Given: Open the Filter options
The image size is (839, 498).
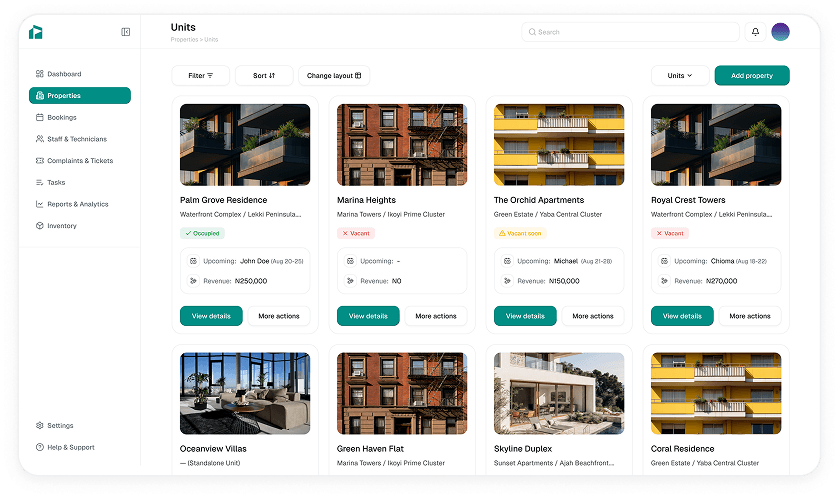Looking at the screenshot, I should point(201,75).
